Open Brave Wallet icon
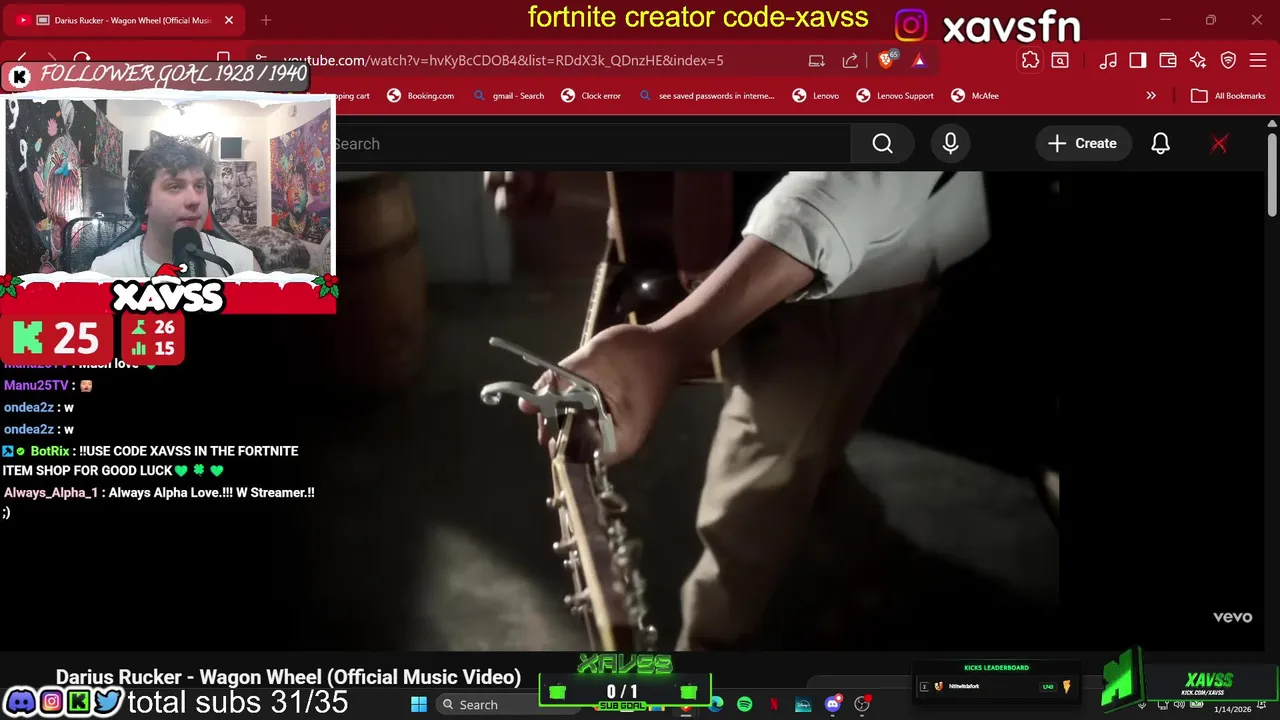The height and width of the screenshot is (720, 1280). (x=1168, y=60)
